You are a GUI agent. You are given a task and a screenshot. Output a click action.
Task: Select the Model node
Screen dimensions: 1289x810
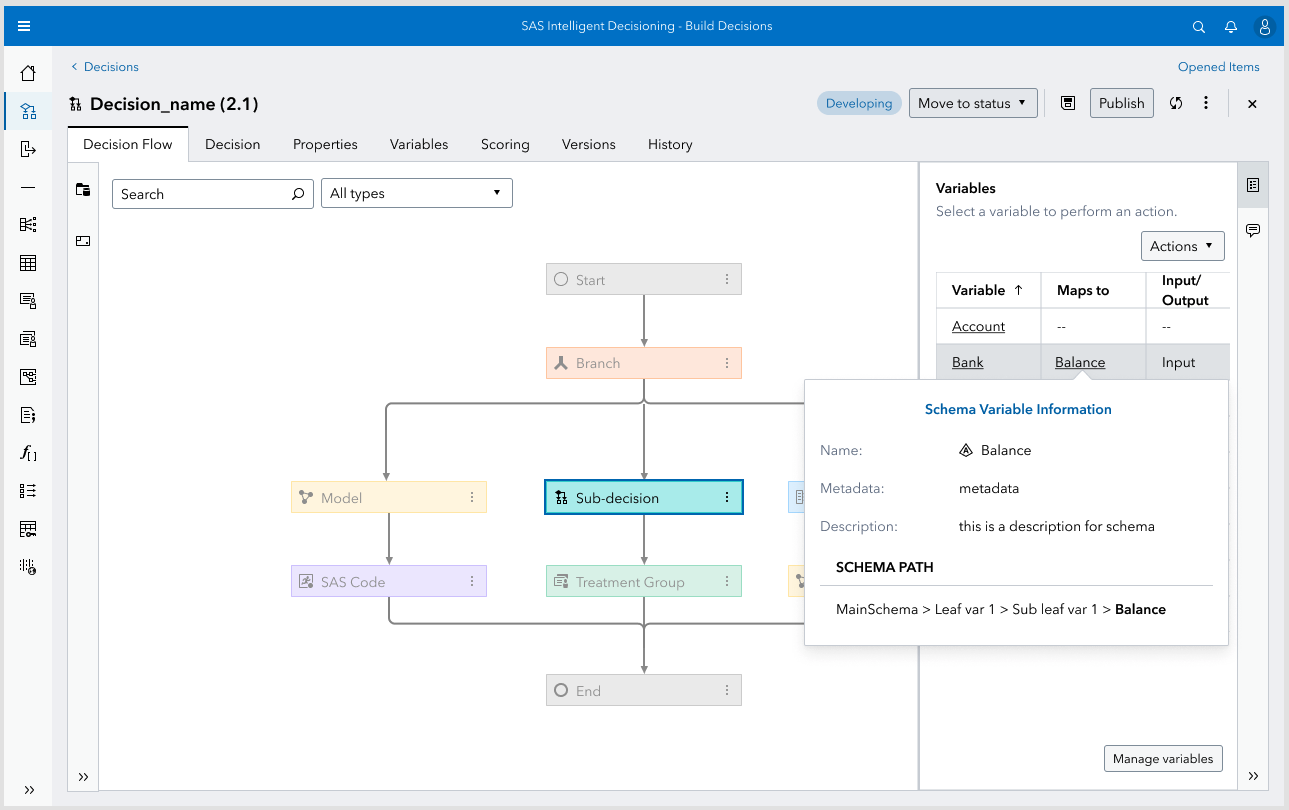click(x=389, y=498)
